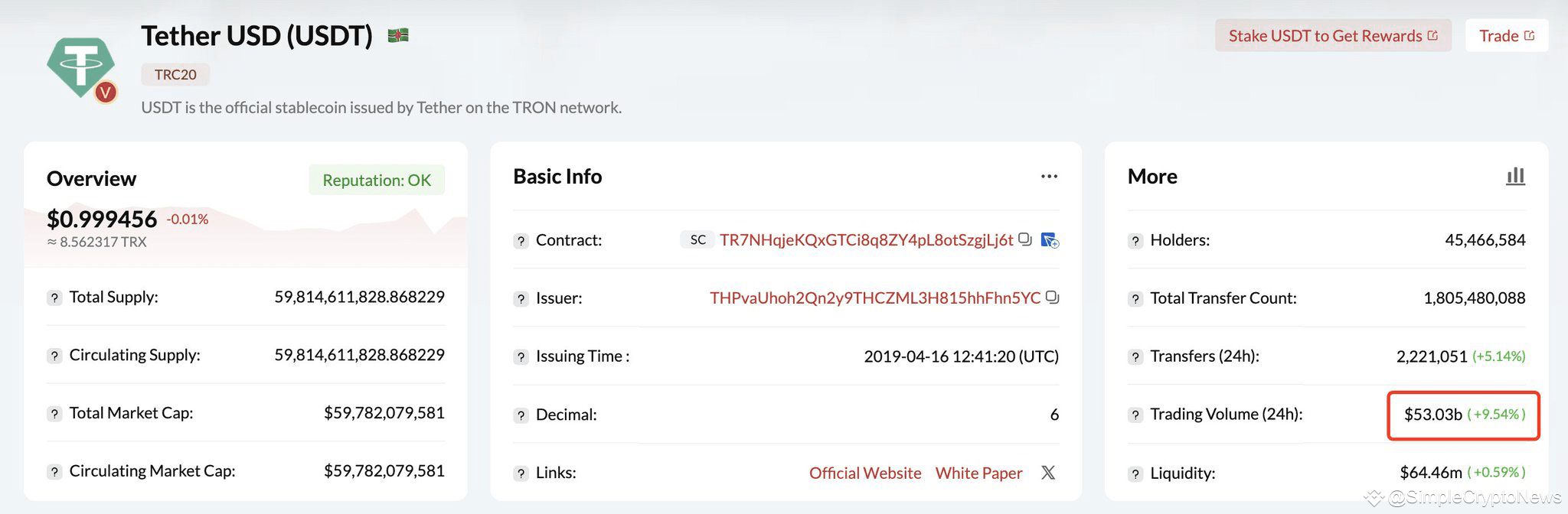Copy the contract address using the copy icon
The height and width of the screenshot is (514, 1568).
coord(1025,239)
